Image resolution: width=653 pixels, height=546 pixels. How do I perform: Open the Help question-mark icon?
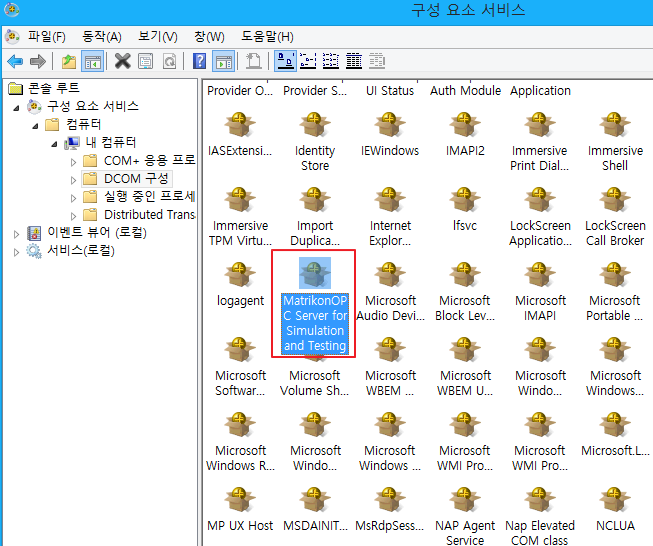[199, 62]
